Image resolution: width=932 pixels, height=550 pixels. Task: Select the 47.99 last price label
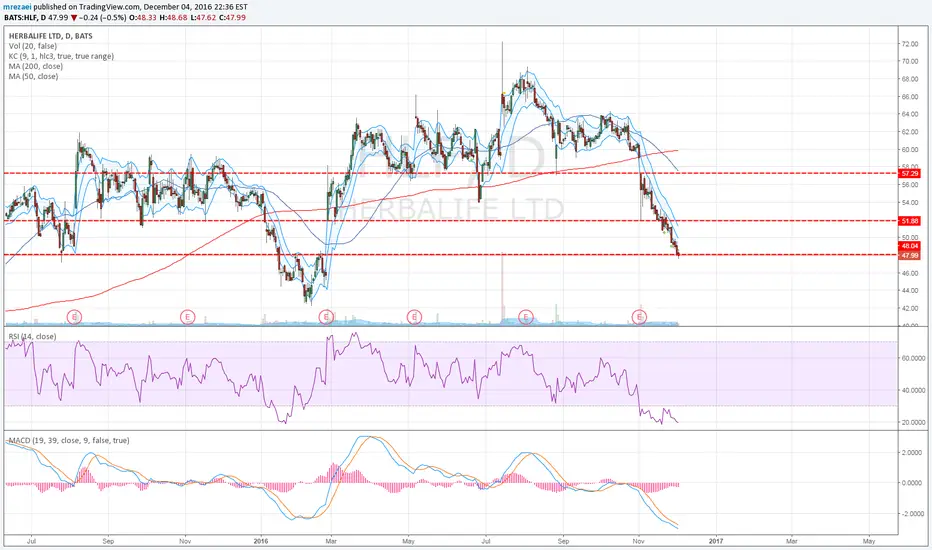(909, 256)
